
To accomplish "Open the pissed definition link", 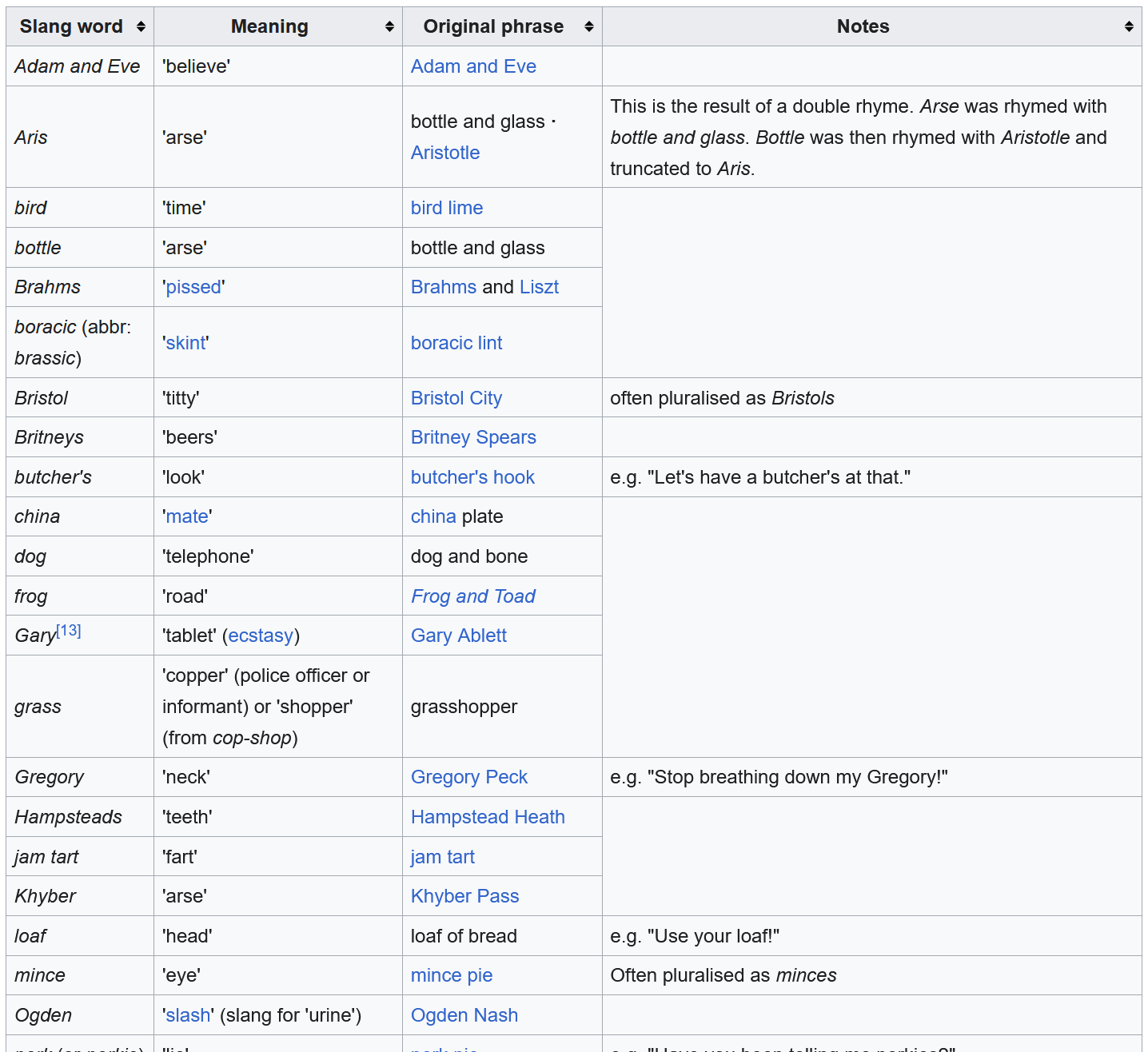I will point(193,287).
